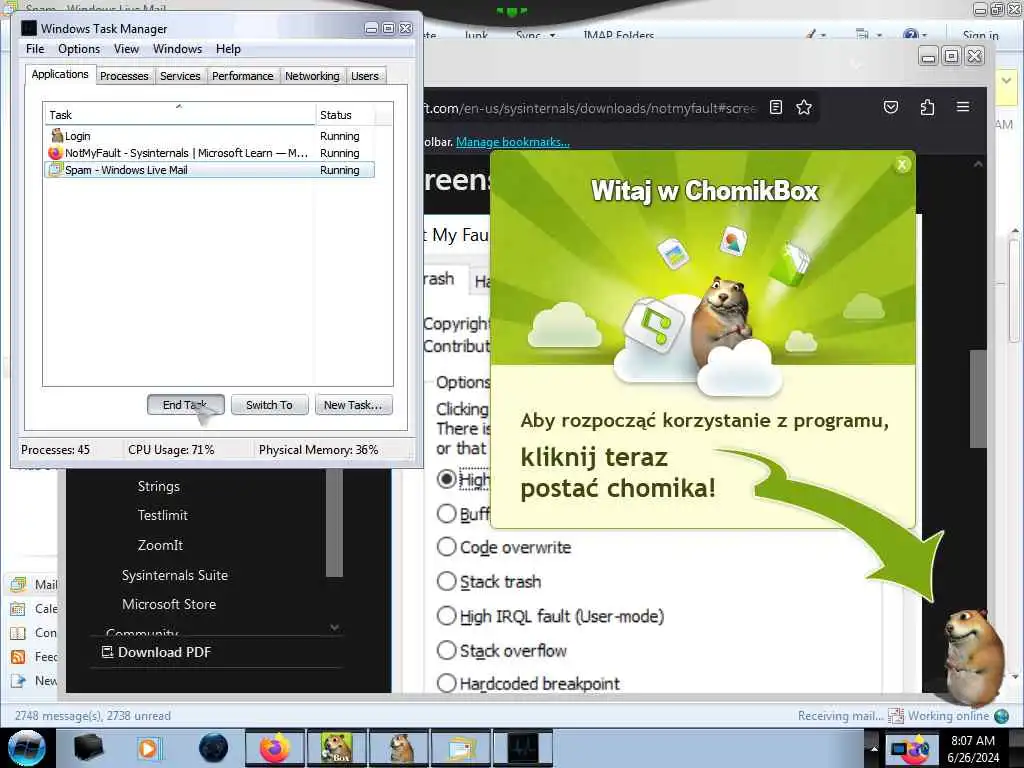The height and width of the screenshot is (768, 1024).
Task: Click the New Task... button
Action: [x=353, y=405]
